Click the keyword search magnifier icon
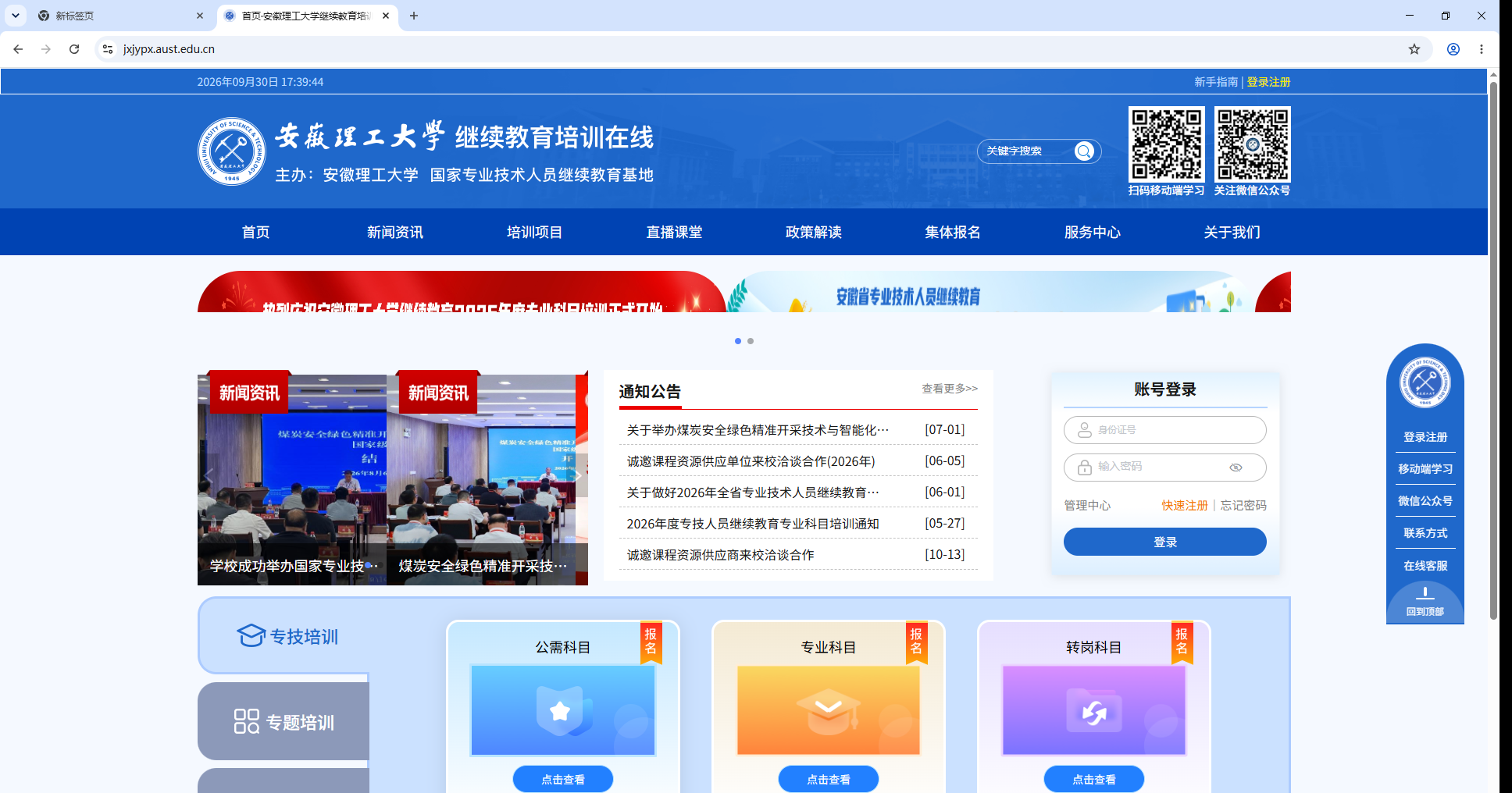Viewport: 1512px width, 793px height. click(x=1084, y=151)
